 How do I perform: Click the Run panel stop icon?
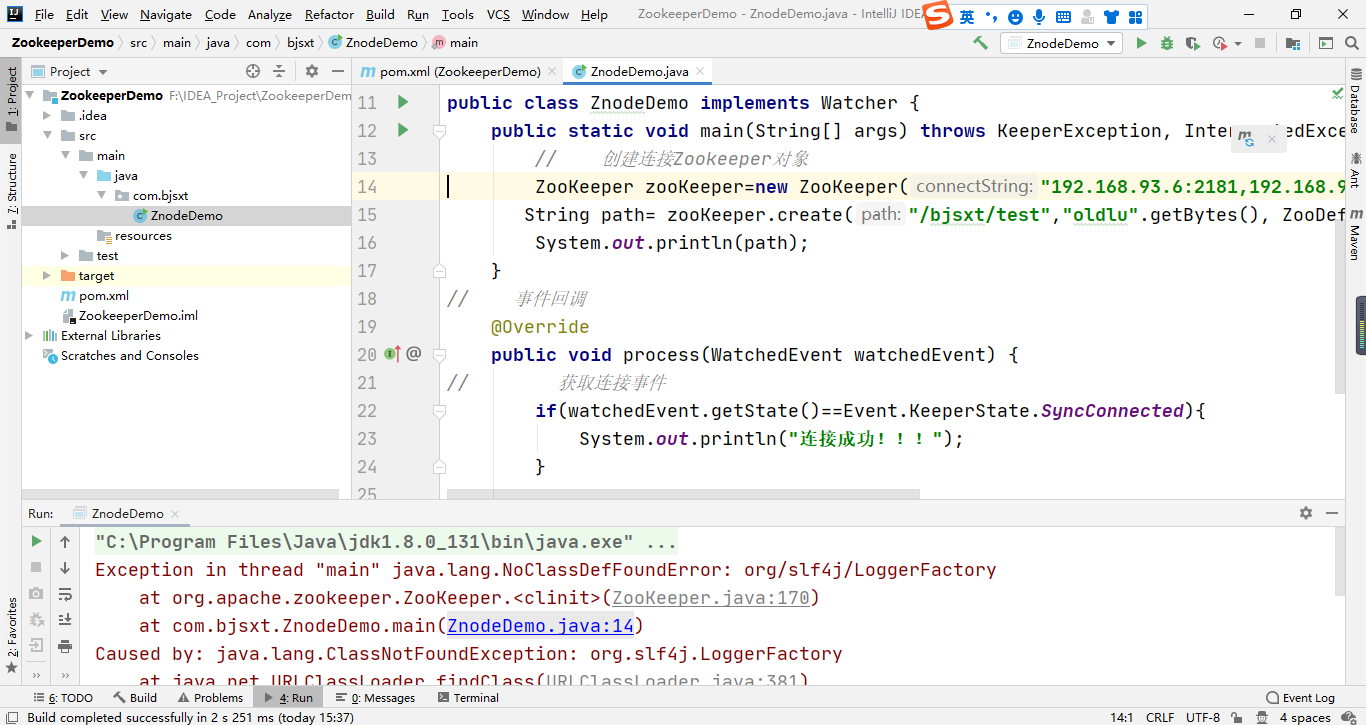(36, 567)
